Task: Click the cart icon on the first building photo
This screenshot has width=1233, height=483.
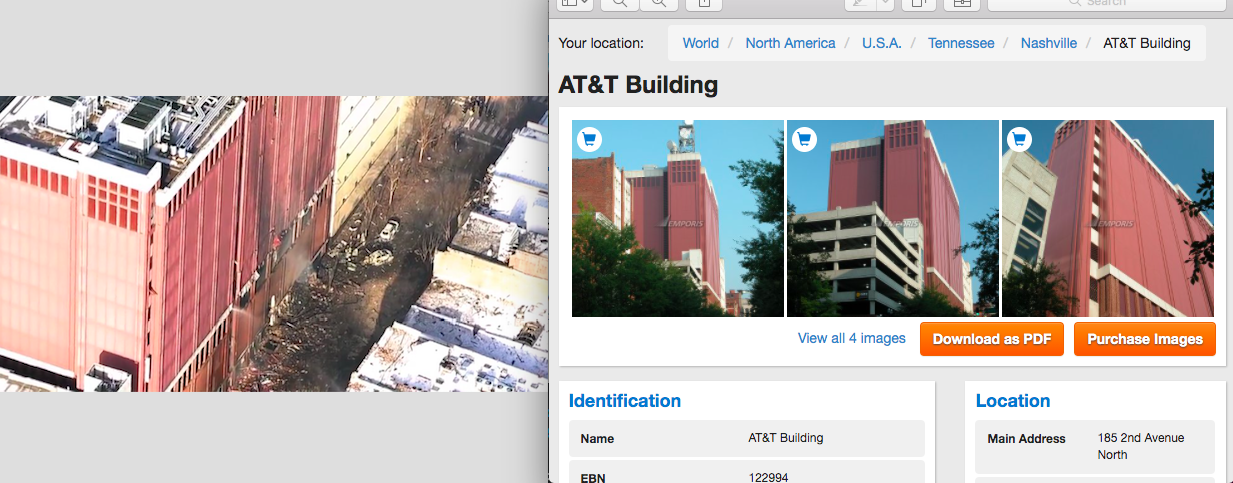Action: (x=589, y=139)
